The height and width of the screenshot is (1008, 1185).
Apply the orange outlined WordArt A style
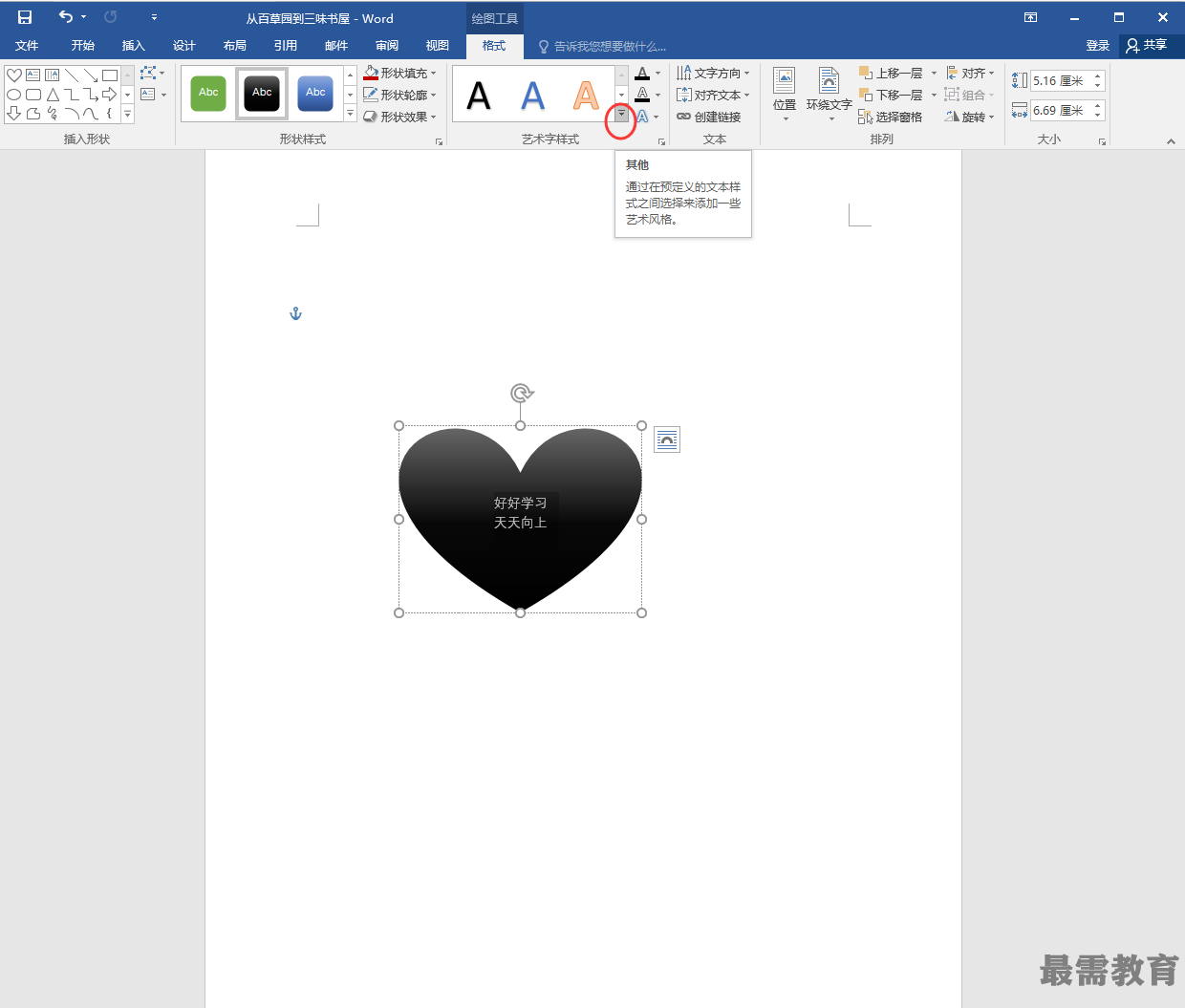[586, 95]
